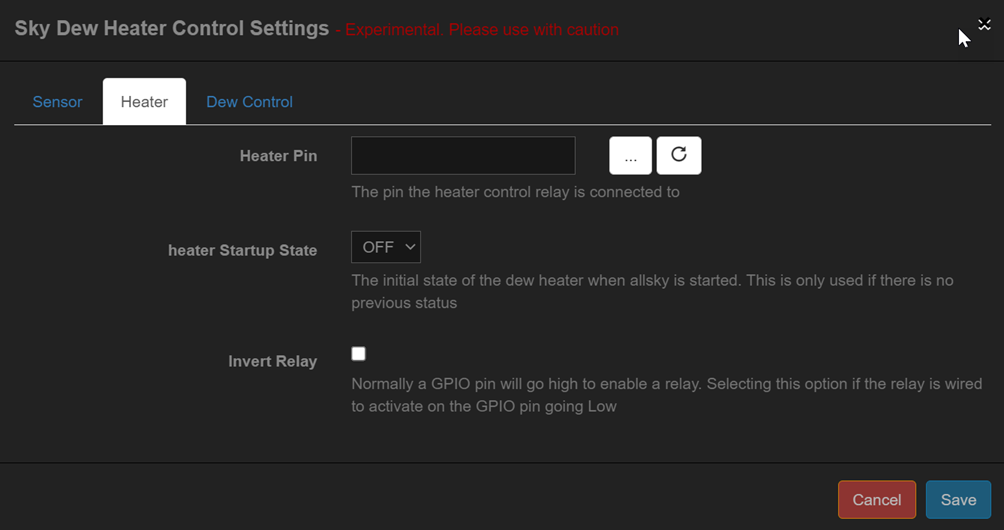1004x530 pixels.
Task: Click the initial dew heater state description
Action: [x=651, y=291]
